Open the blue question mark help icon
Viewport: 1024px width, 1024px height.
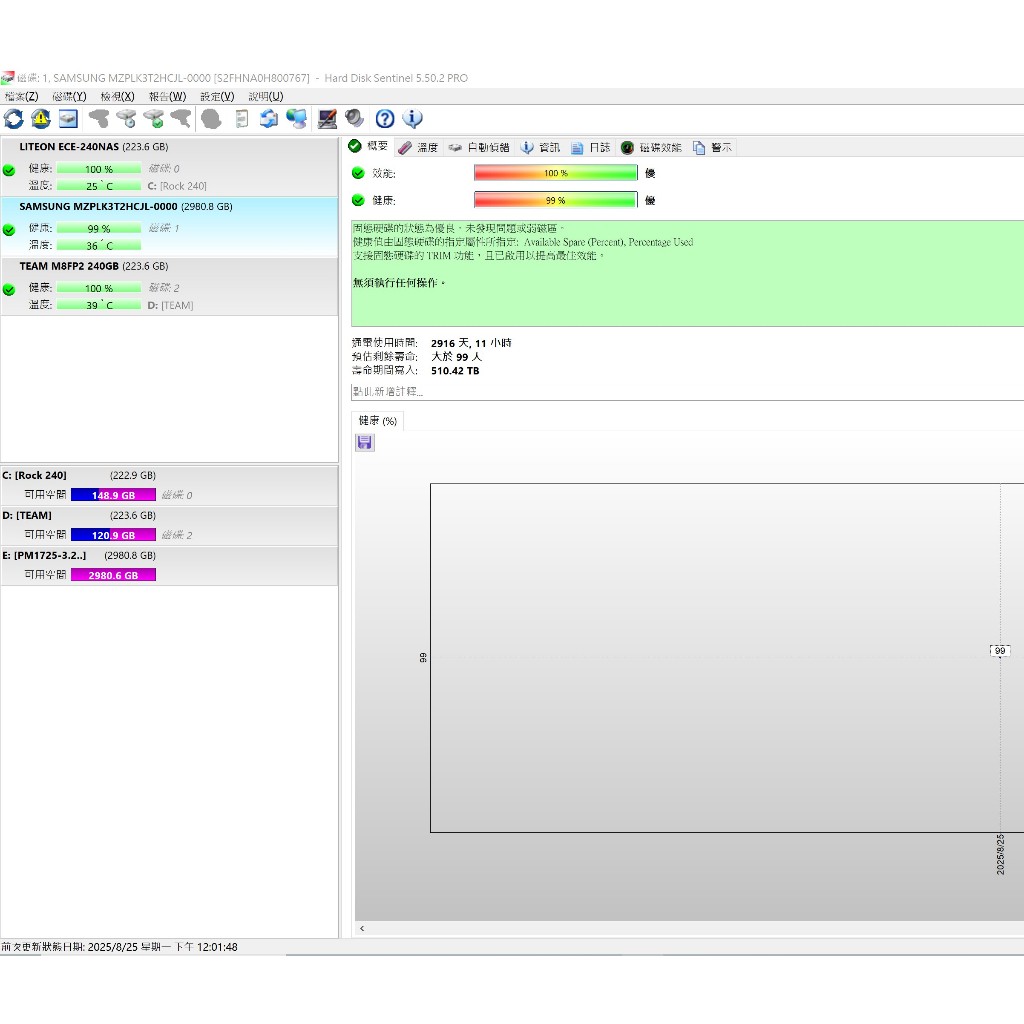[385, 119]
